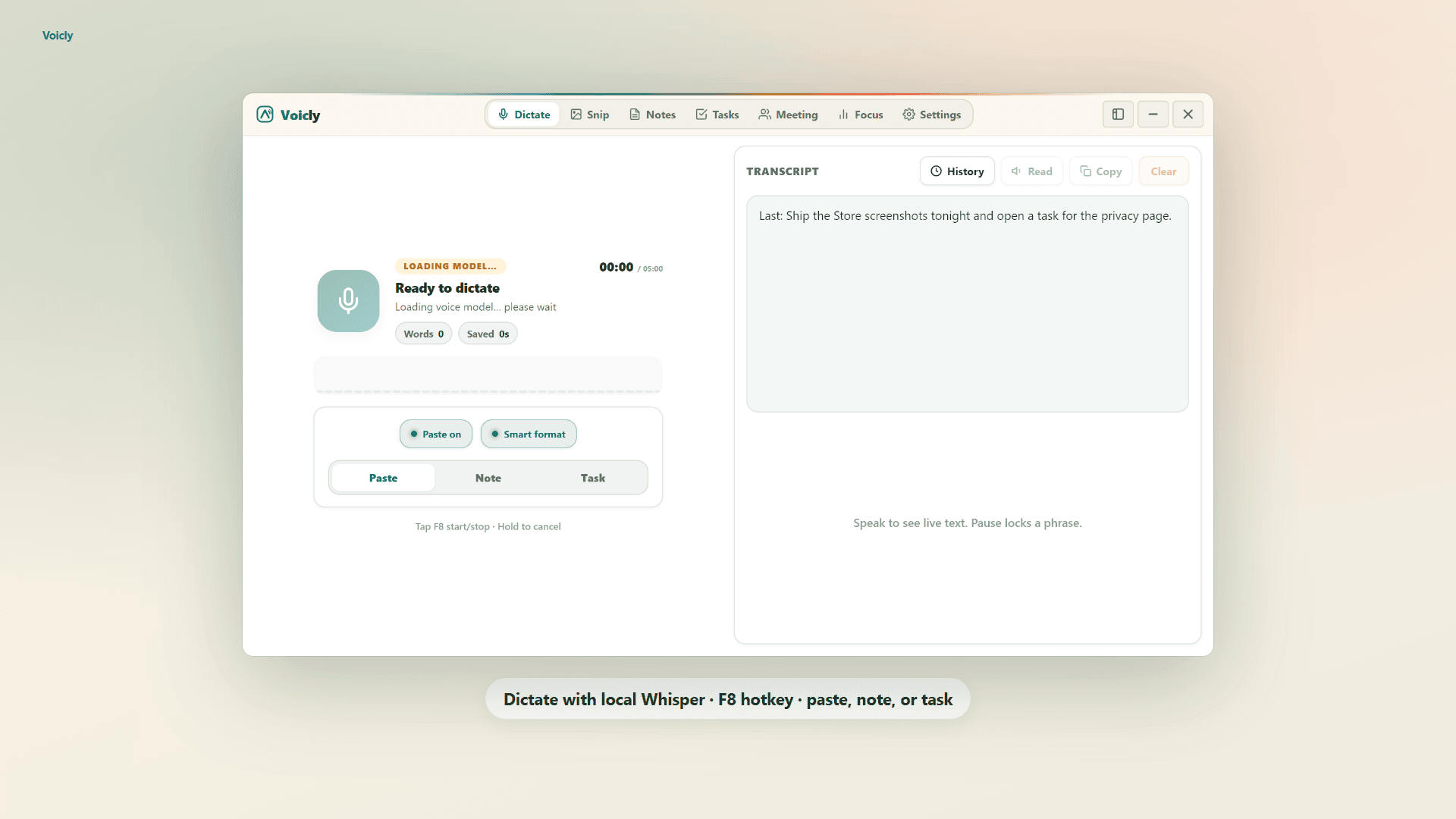This screenshot has width=1456, height=819.
Task: Click the audio waveform strip
Action: 488,375
